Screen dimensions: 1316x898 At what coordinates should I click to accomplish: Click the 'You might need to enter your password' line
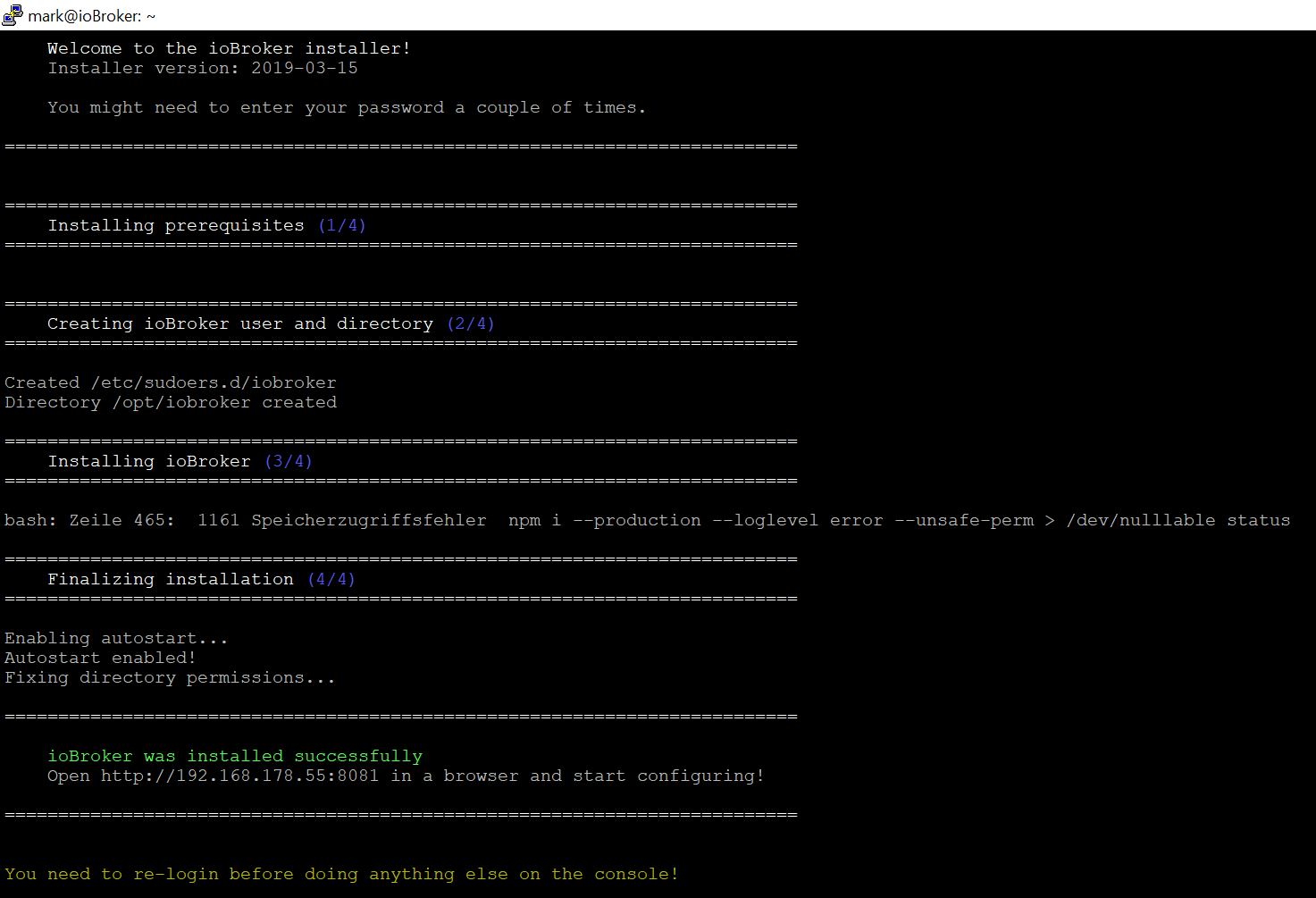point(347,107)
